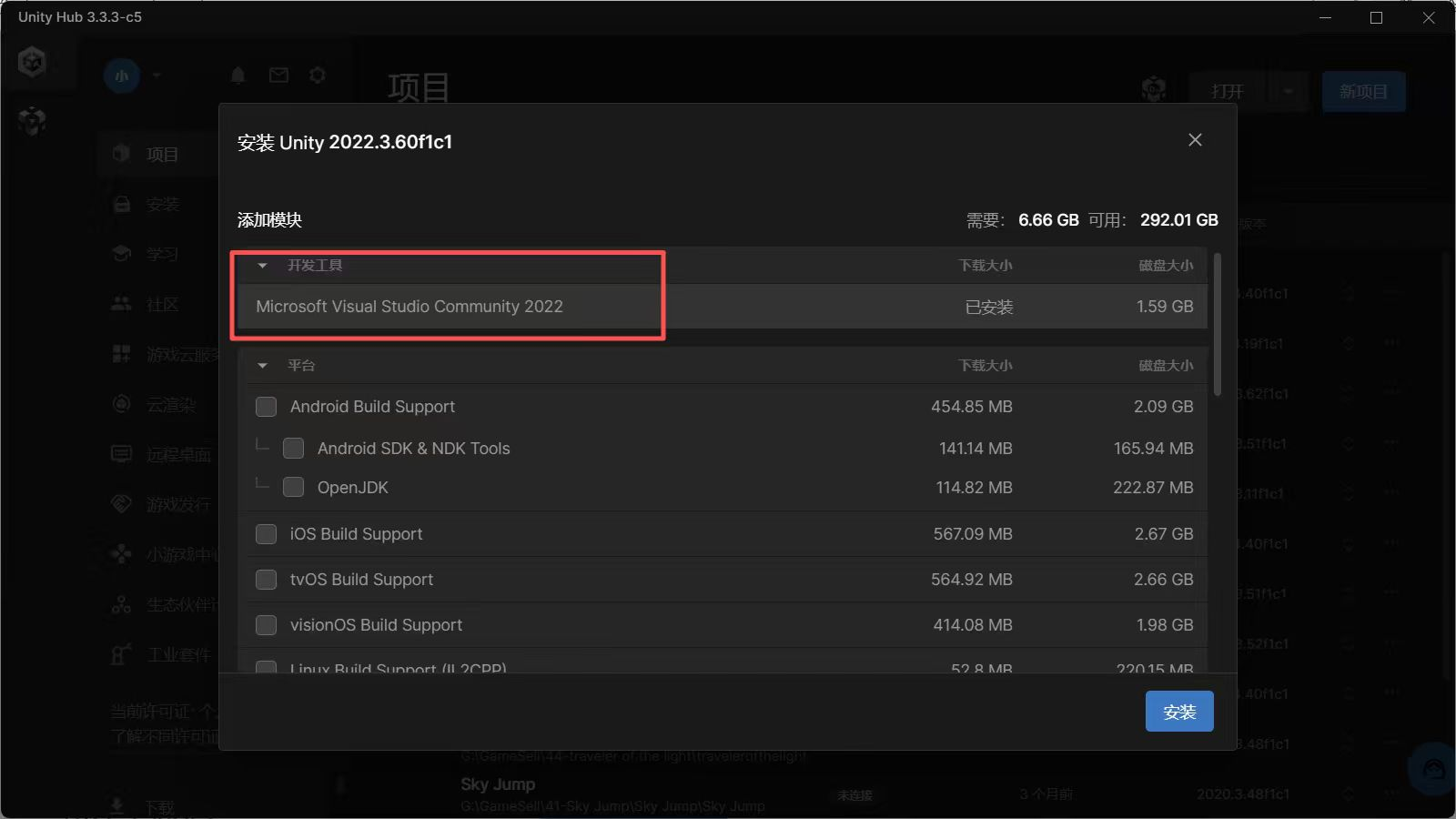Click the blue 安装 button
1456x819 pixels.
[1178, 712]
